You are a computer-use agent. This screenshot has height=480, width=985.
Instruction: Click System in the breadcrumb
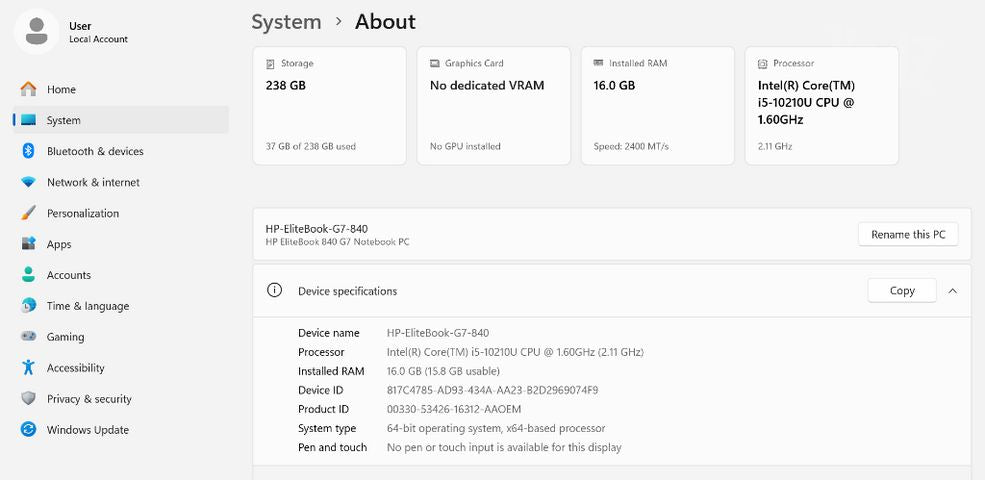click(x=286, y=22)
